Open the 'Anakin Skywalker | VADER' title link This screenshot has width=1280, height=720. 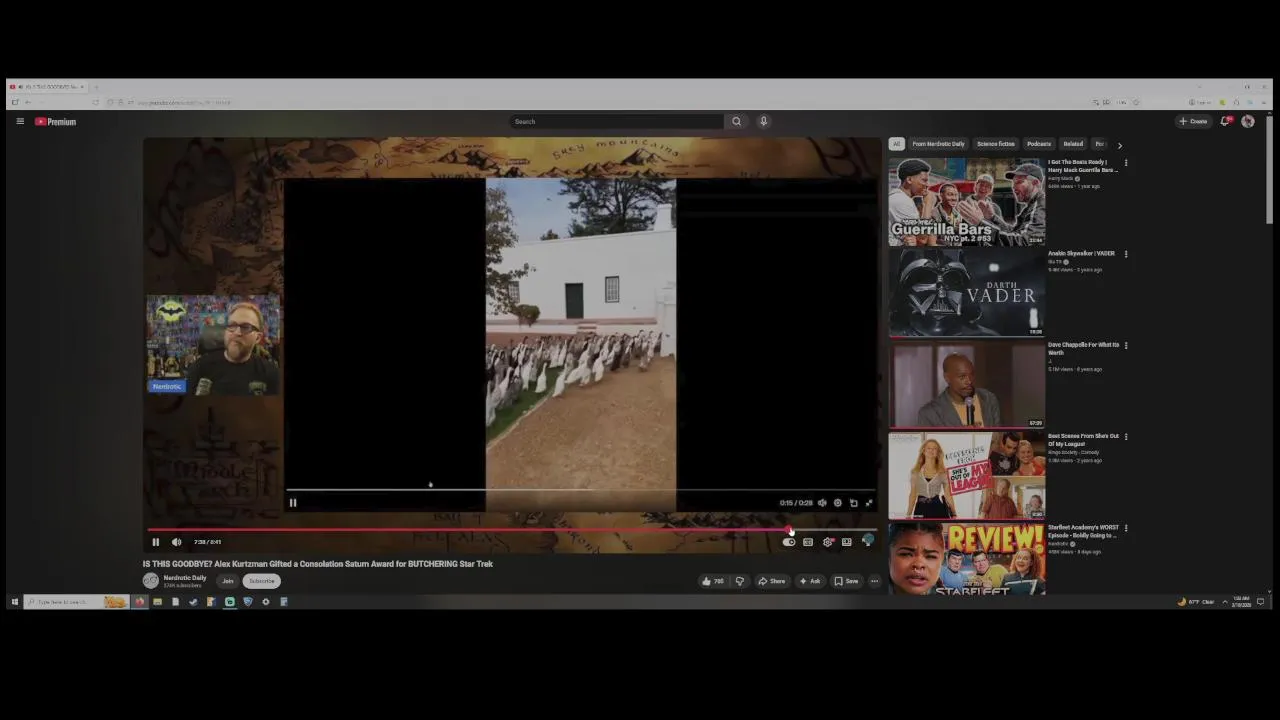pyautogui.click(x=1081, y=254)
